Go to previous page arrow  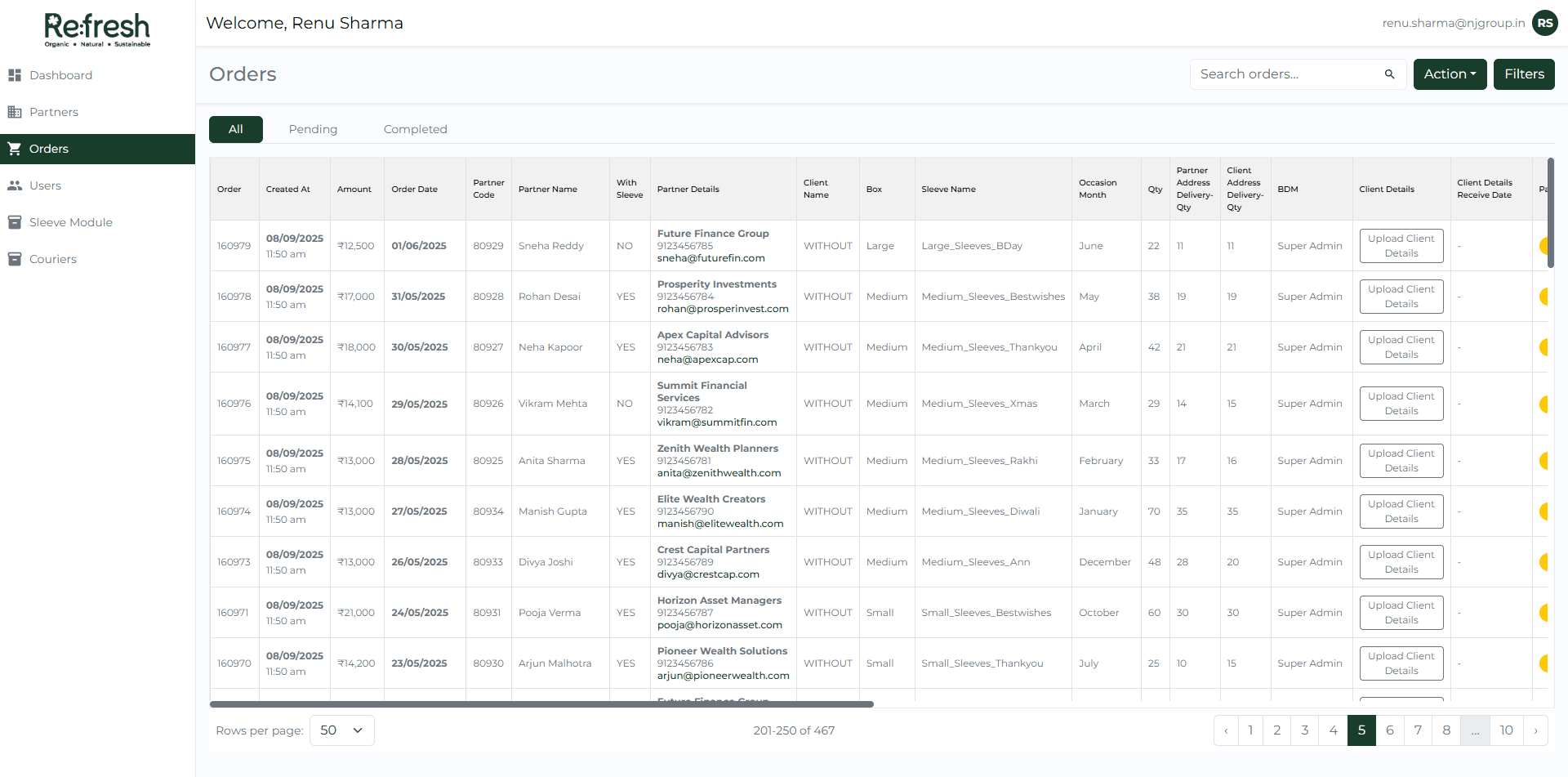tap(1226, 730)
